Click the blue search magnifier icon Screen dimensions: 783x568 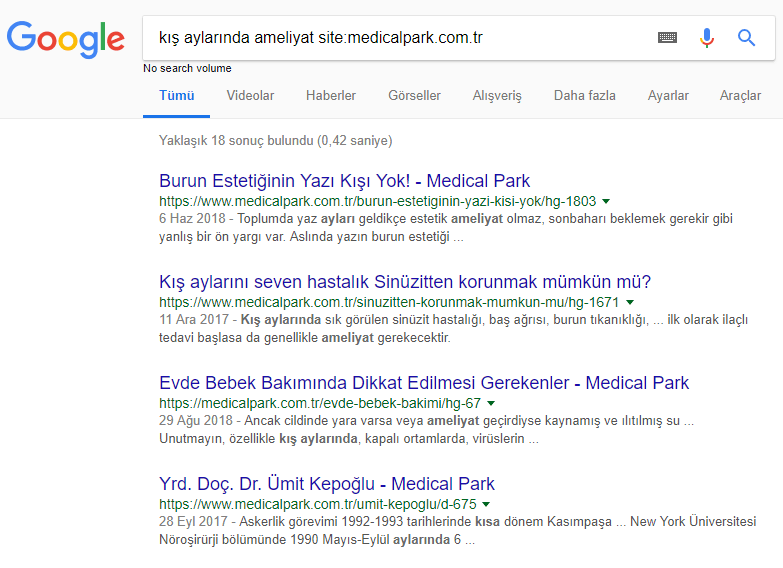pyautogui.click(x=746, y=37)
